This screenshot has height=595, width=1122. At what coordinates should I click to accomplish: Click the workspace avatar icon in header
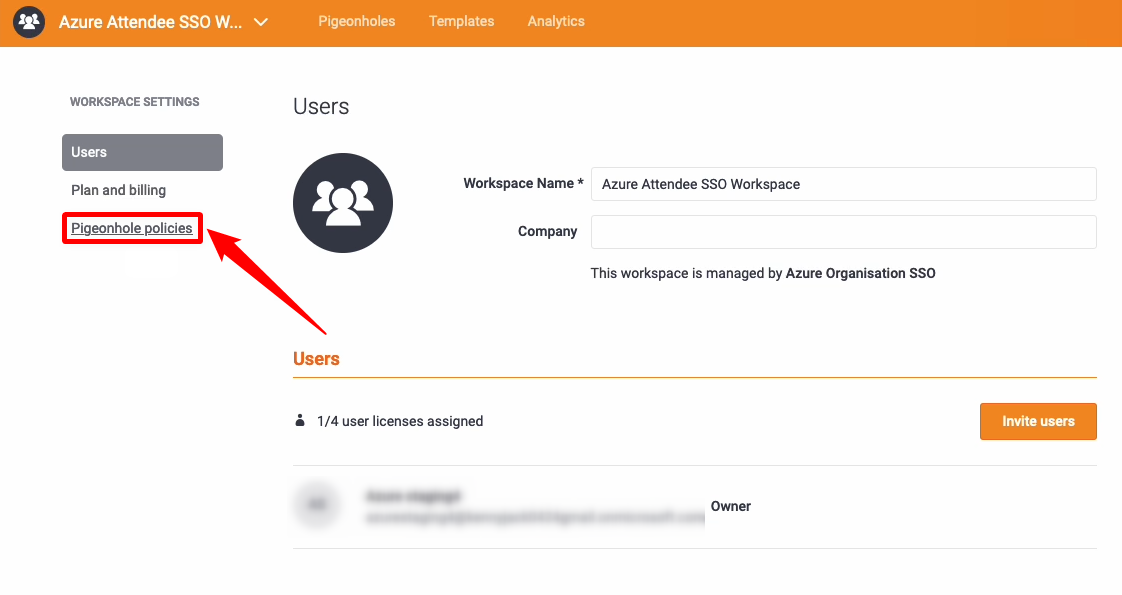(29, 21)
